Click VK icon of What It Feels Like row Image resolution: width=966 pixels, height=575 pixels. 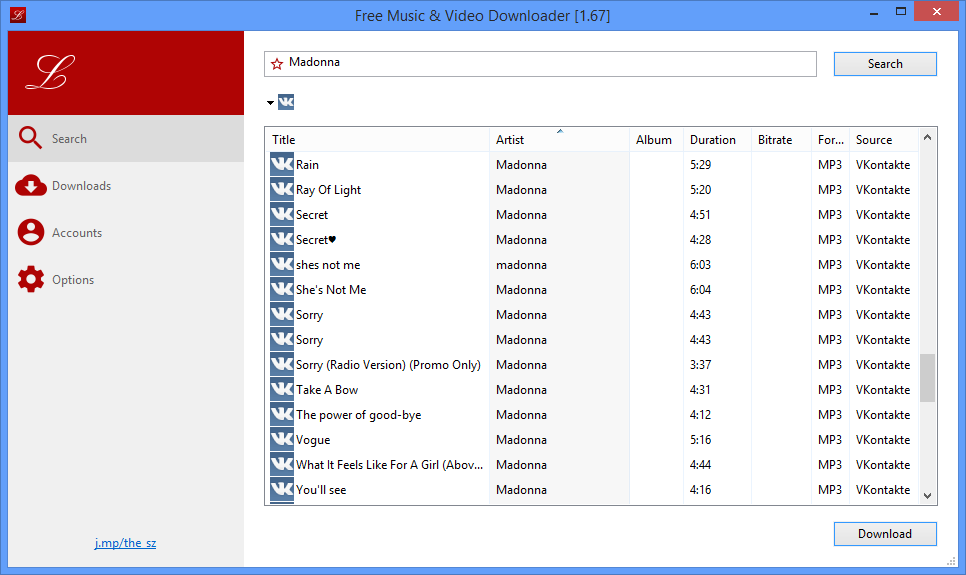(282, 465)
